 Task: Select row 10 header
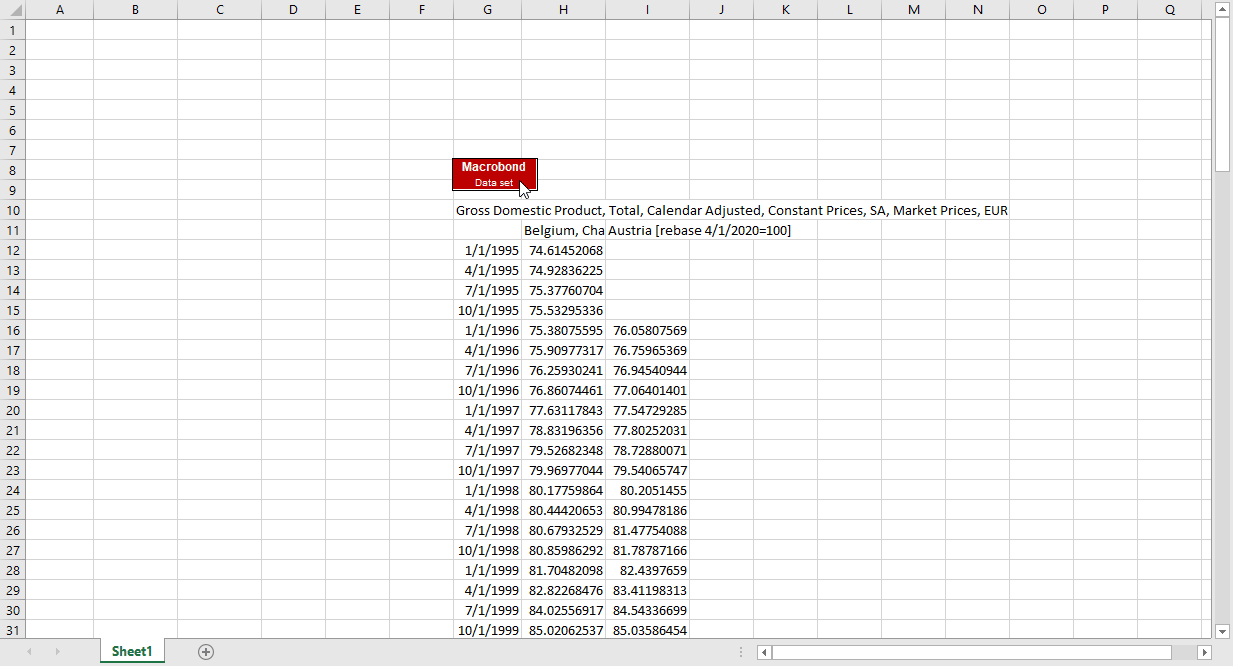12,210
